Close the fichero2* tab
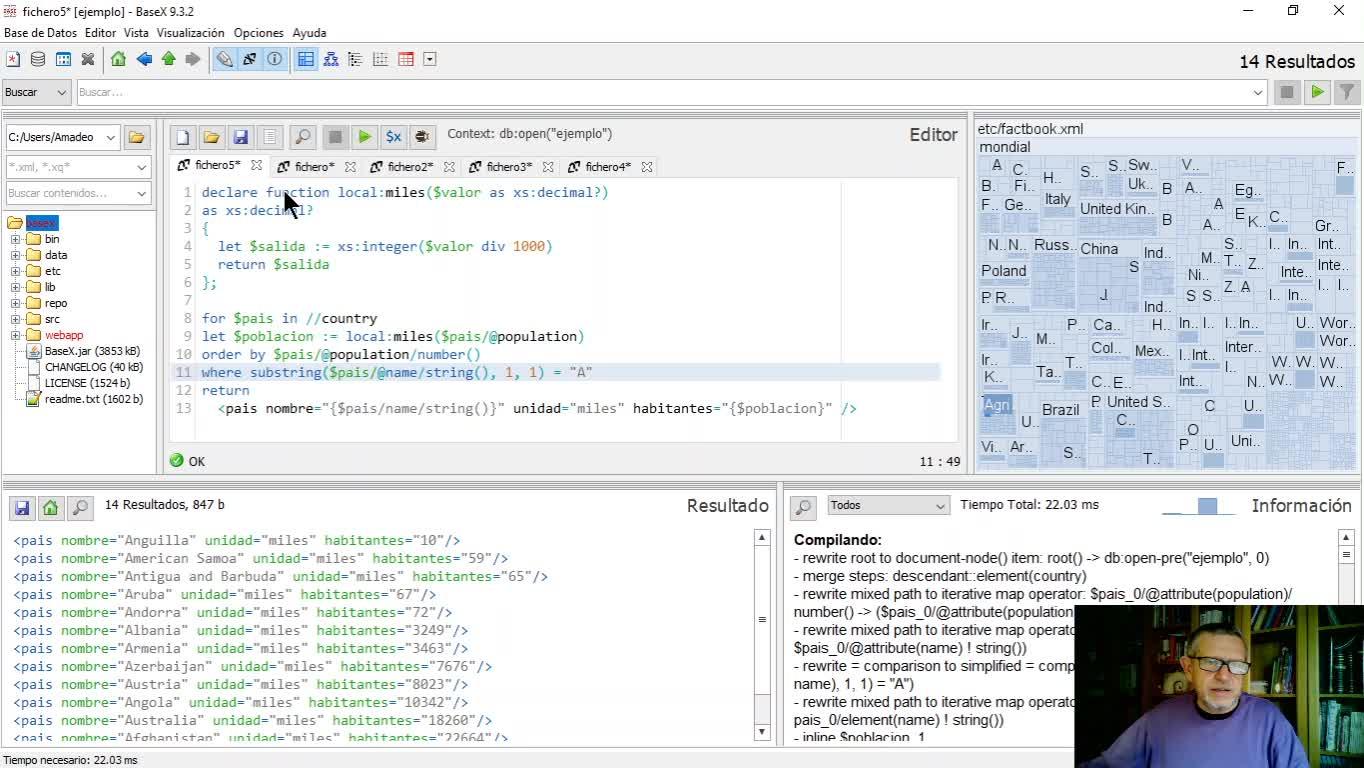1364x768 pixels. click(x=449, y=167)
